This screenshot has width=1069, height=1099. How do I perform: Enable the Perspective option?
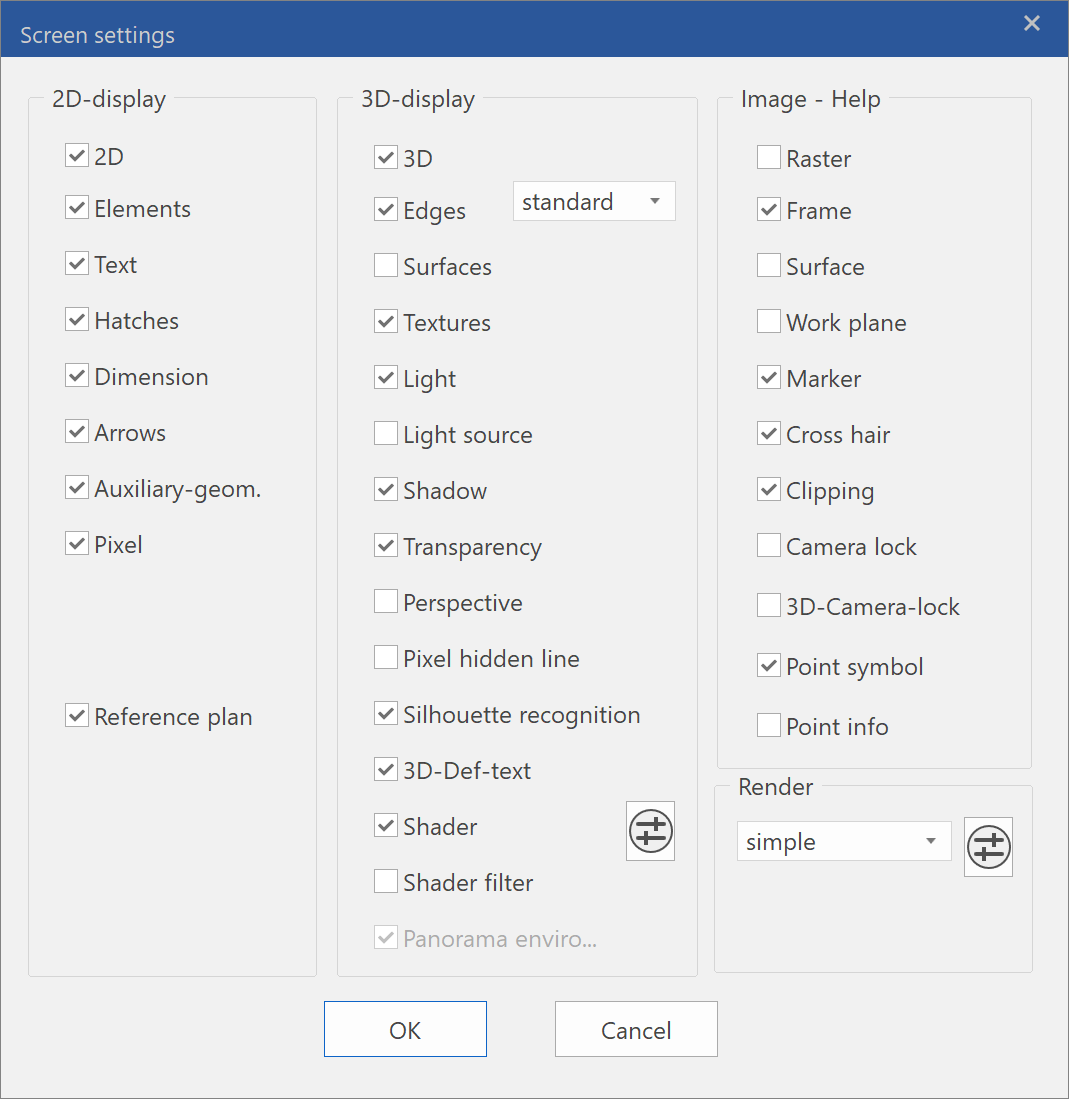[x=386, y=601]
